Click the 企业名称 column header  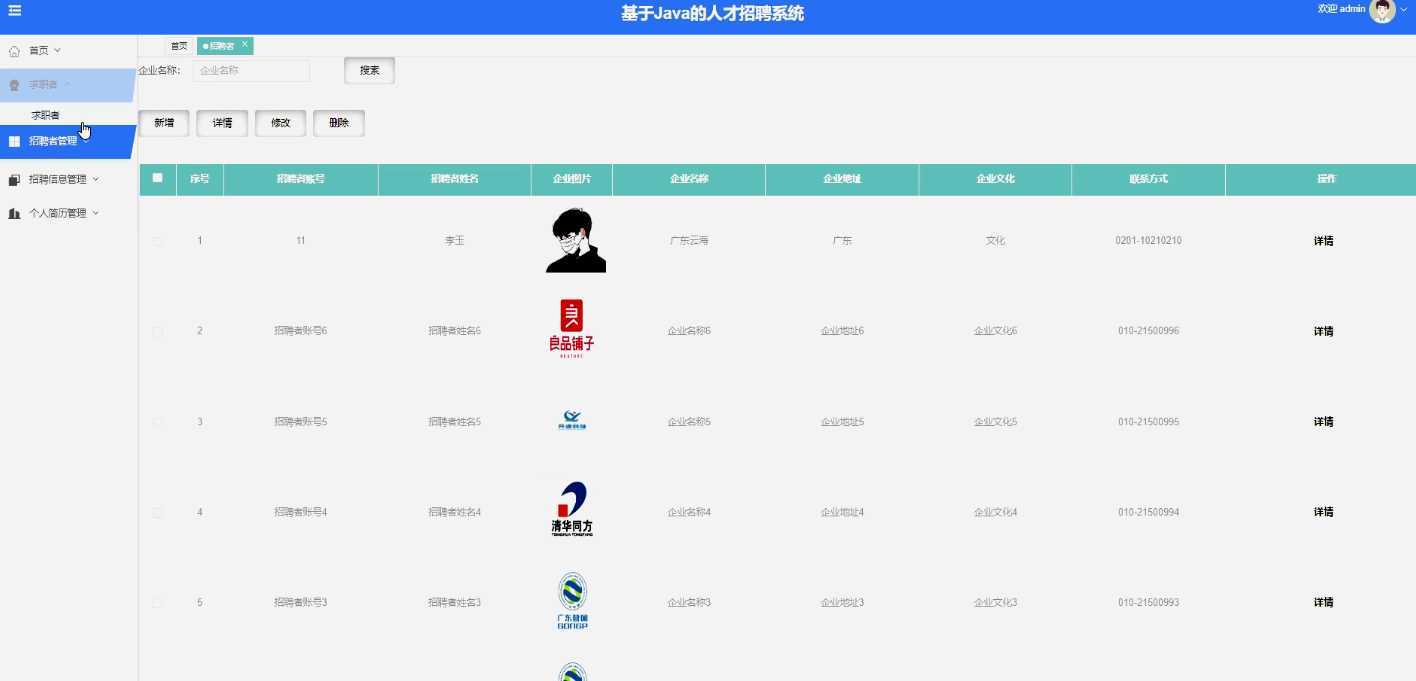689,179
